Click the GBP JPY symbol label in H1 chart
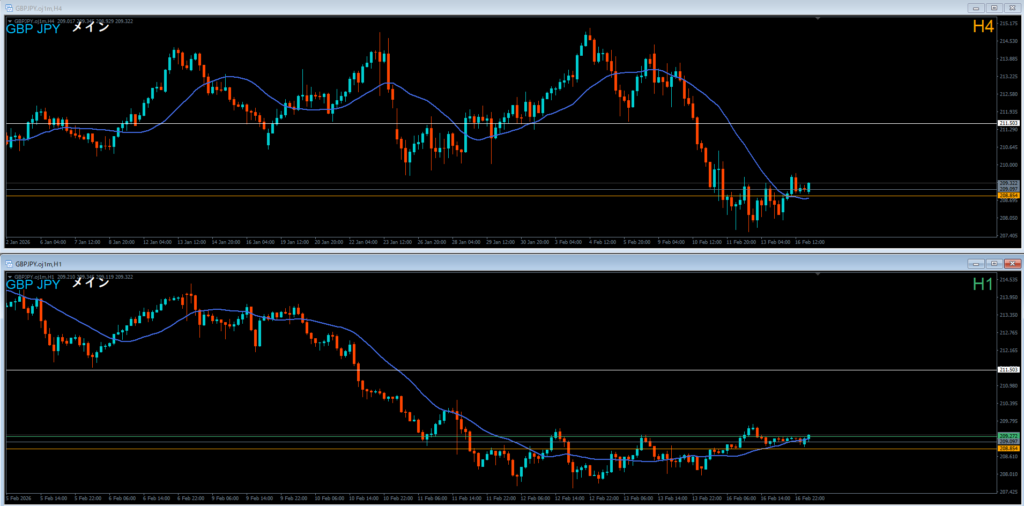Image resolution: width=1024 pixels, height=506 pixels. 33,284
